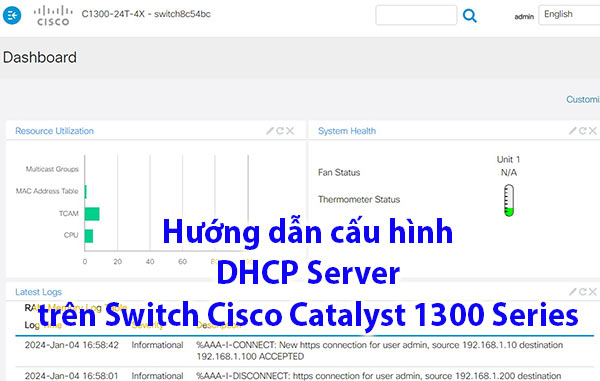Open the Latest Logs title link
This screenshot has height=381, width=600.
38,292
